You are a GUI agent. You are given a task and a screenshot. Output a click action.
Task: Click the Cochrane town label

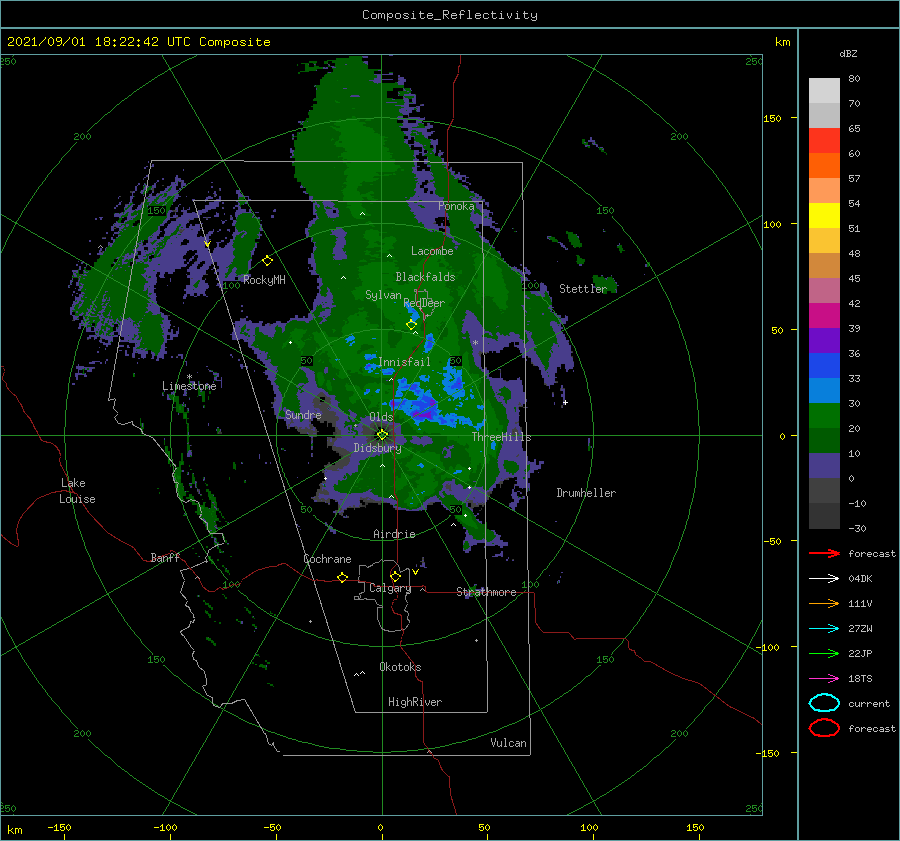327,559
